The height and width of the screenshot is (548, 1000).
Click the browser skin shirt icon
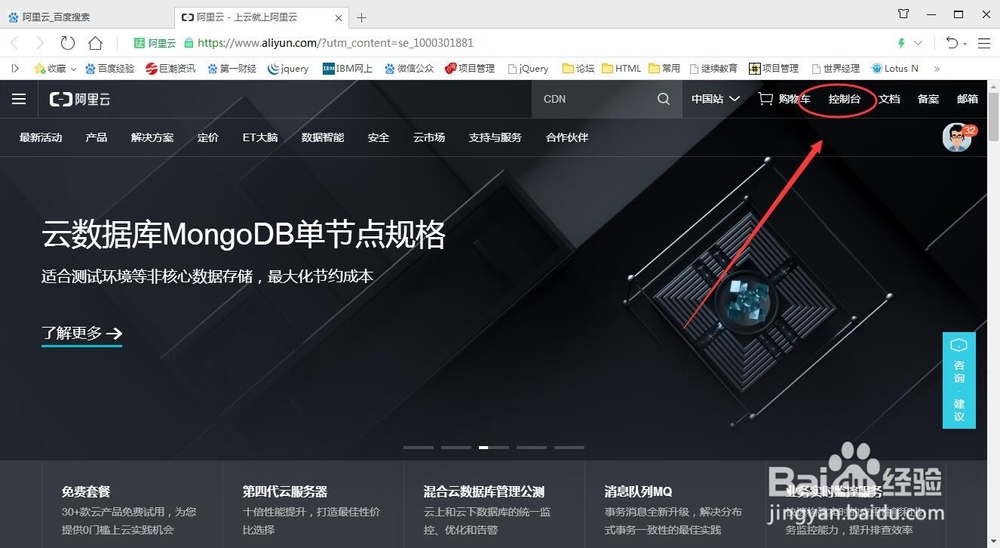point(903,13)
